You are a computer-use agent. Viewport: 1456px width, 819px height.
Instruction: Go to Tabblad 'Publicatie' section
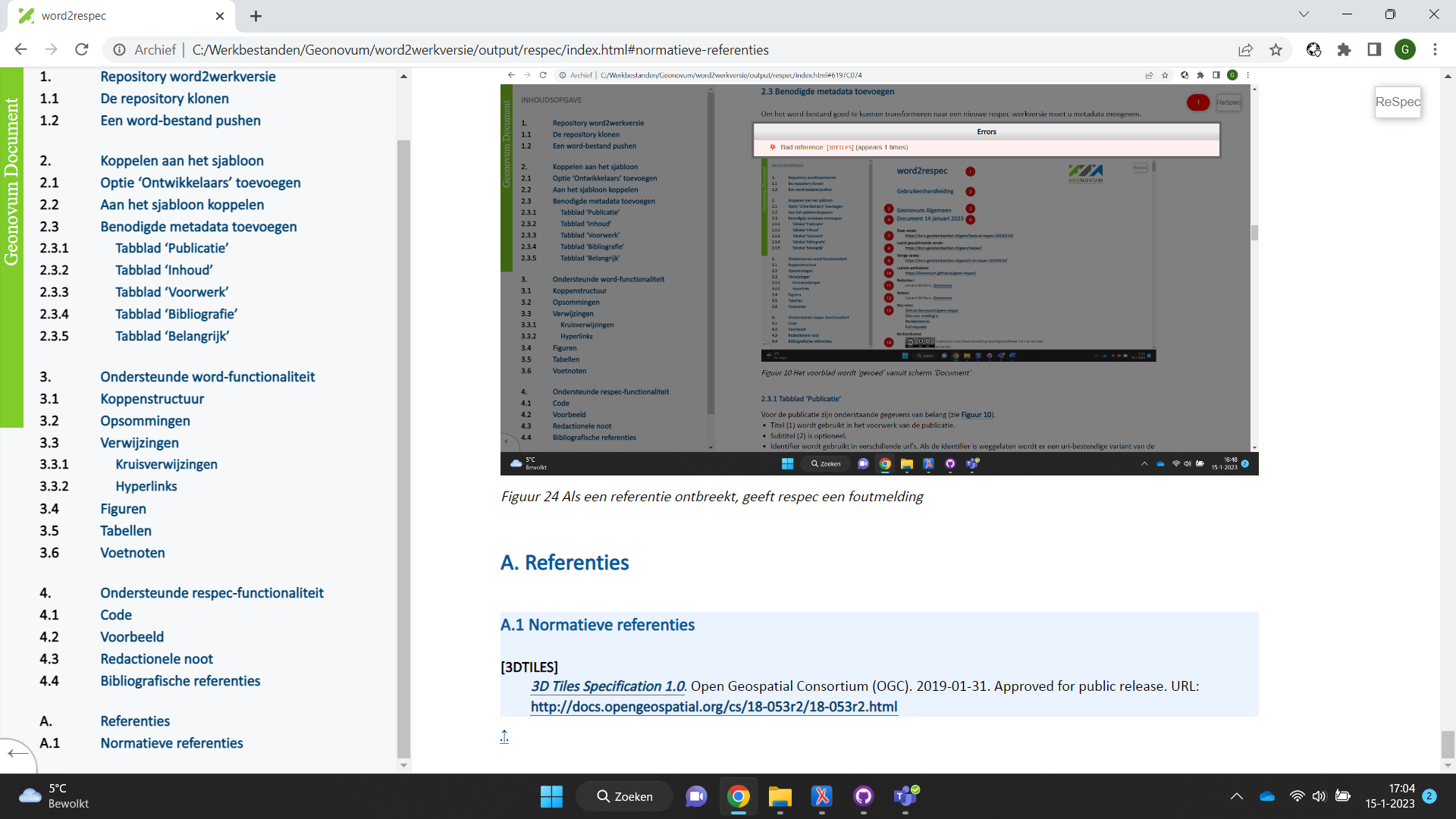point(171,248)
